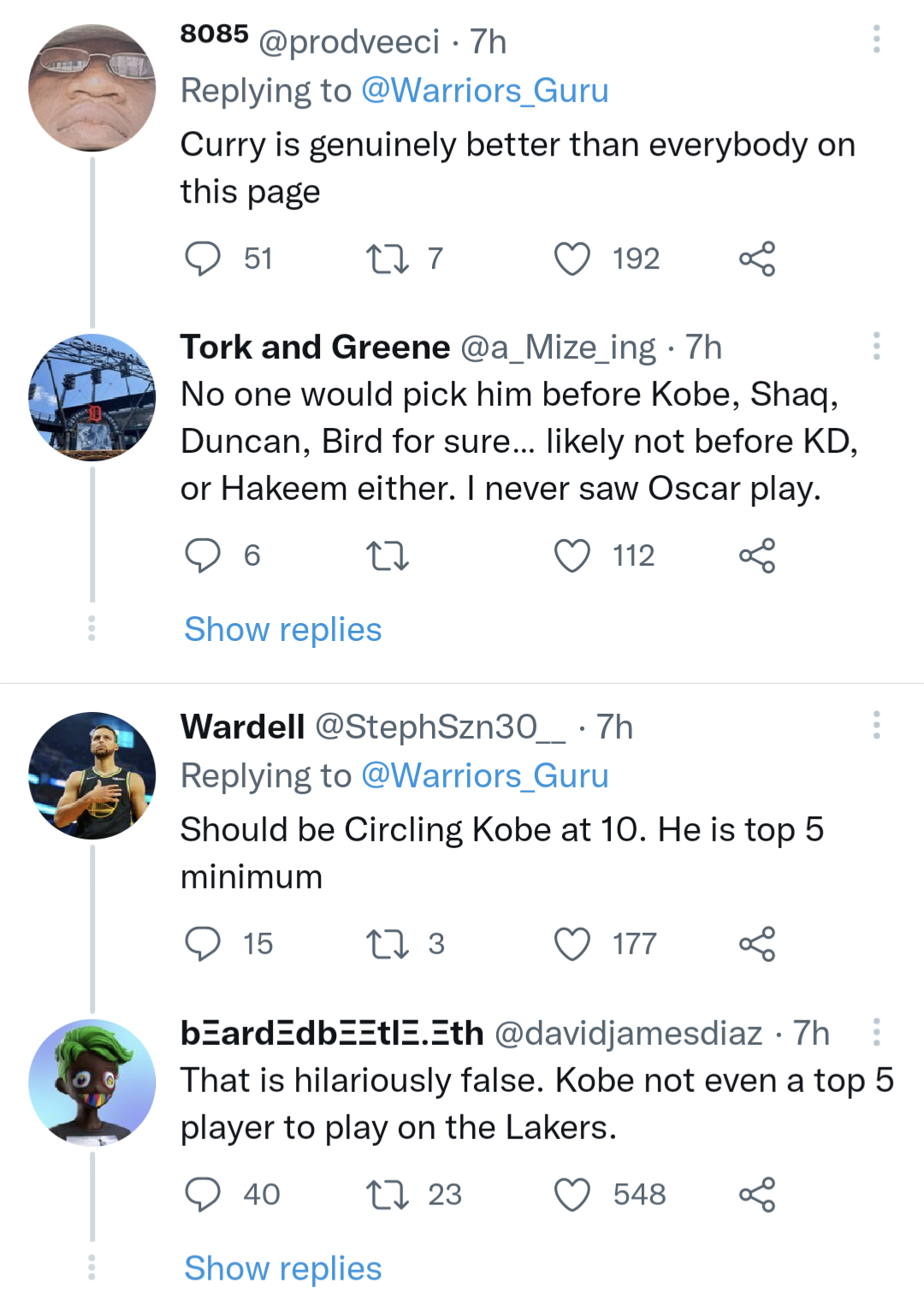The height and width of the screenshot is (1312, 924).
Task: Show replies under @davidjamesdiaz's tweet
Action: coord(282,1267)
